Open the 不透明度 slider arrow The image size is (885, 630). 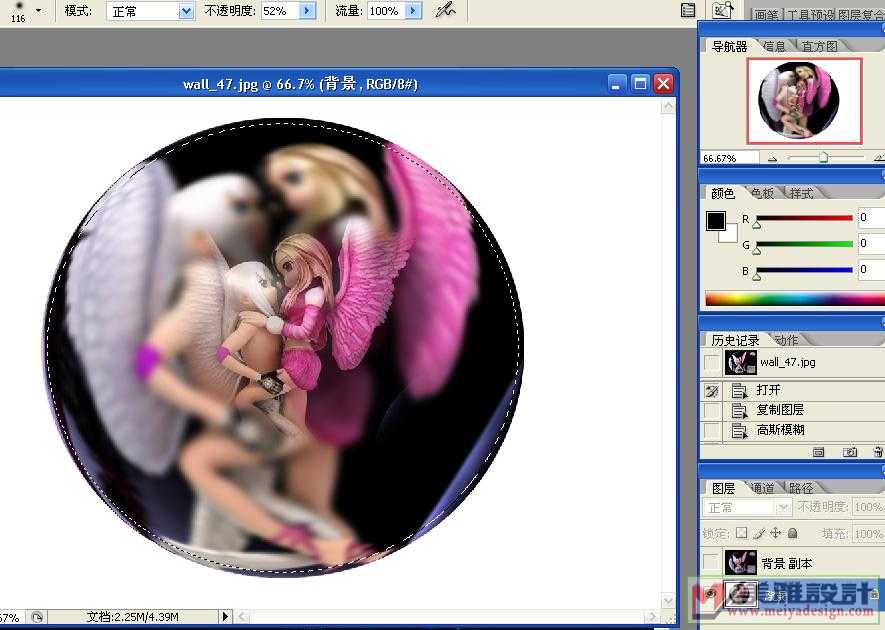[307, 11]
